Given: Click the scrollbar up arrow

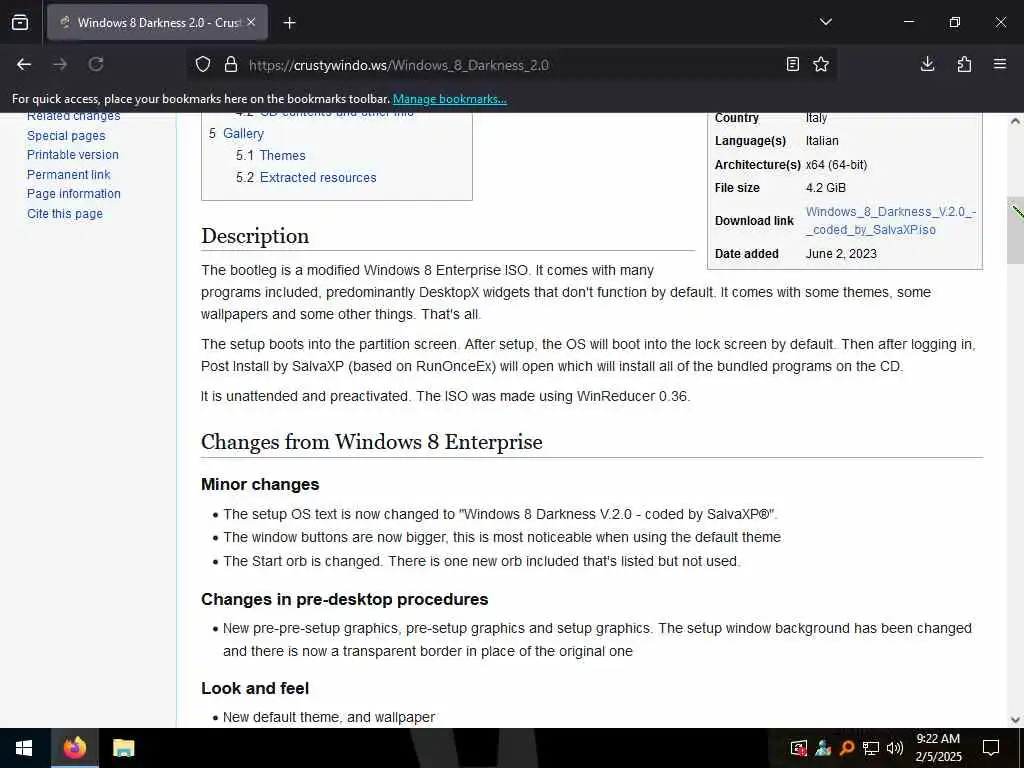Looking at the screenshot, I should [x=1015, y=121].
